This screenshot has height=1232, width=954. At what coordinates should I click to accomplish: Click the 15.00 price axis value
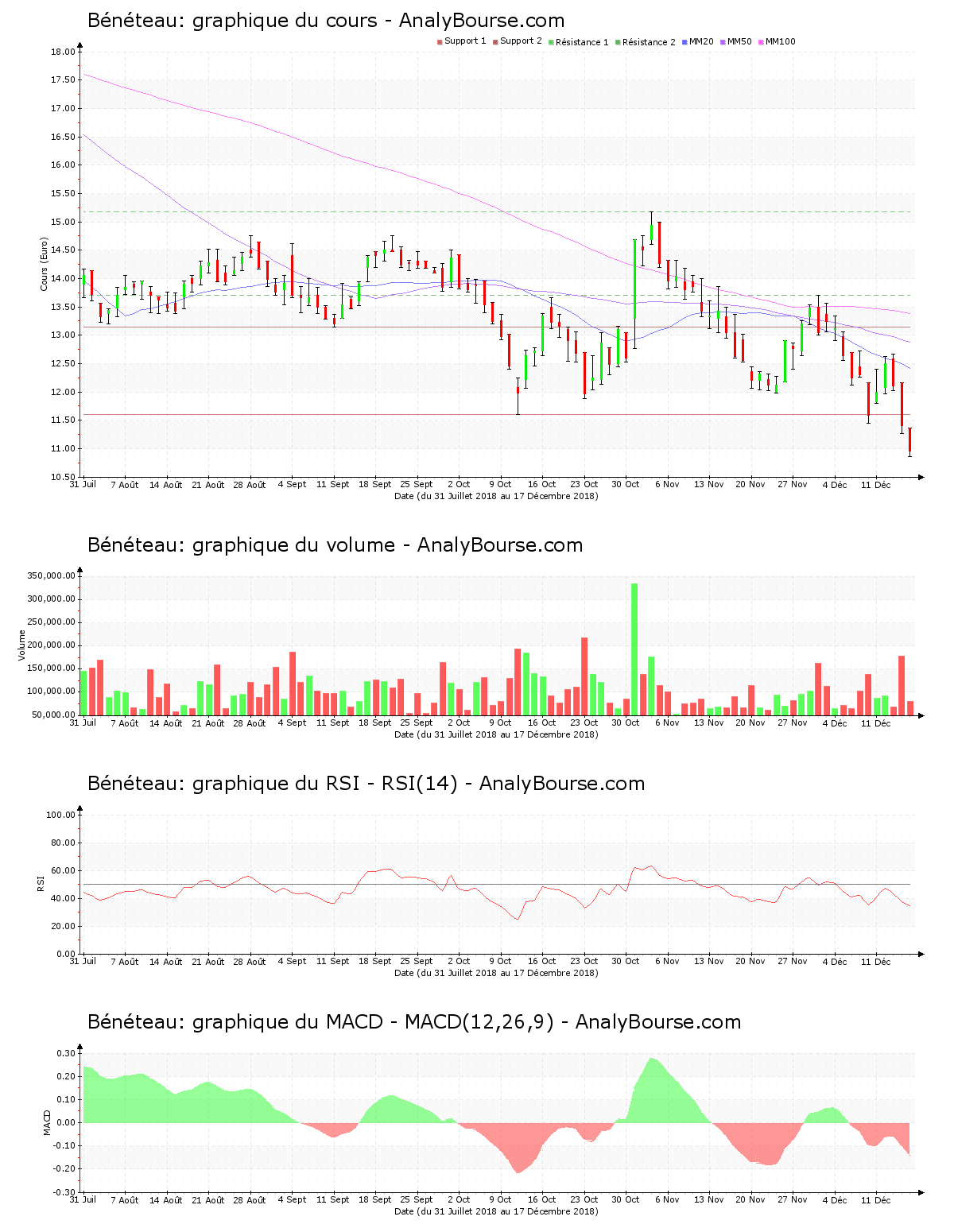[63, 222]
